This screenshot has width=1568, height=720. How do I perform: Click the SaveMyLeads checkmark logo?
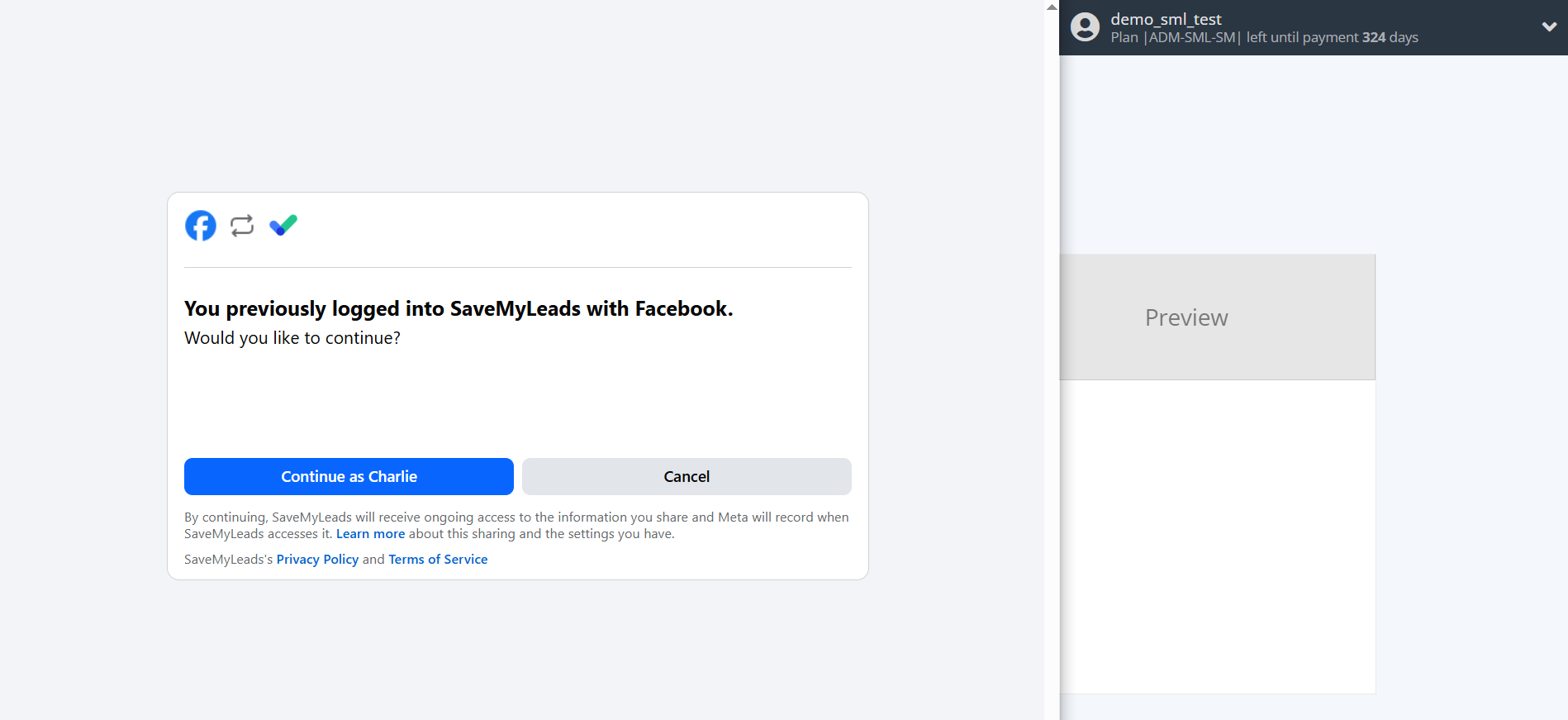[283, 224]
